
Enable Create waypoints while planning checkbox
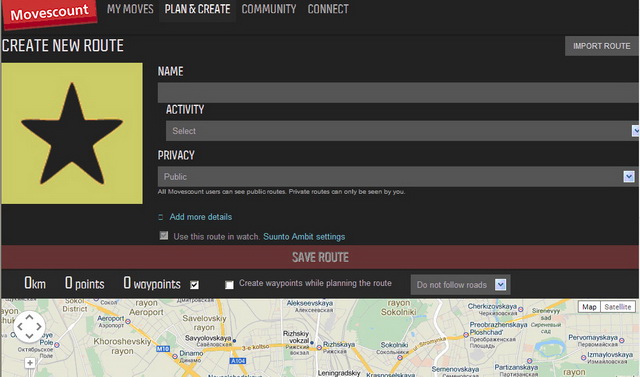(x=229, y=285)
